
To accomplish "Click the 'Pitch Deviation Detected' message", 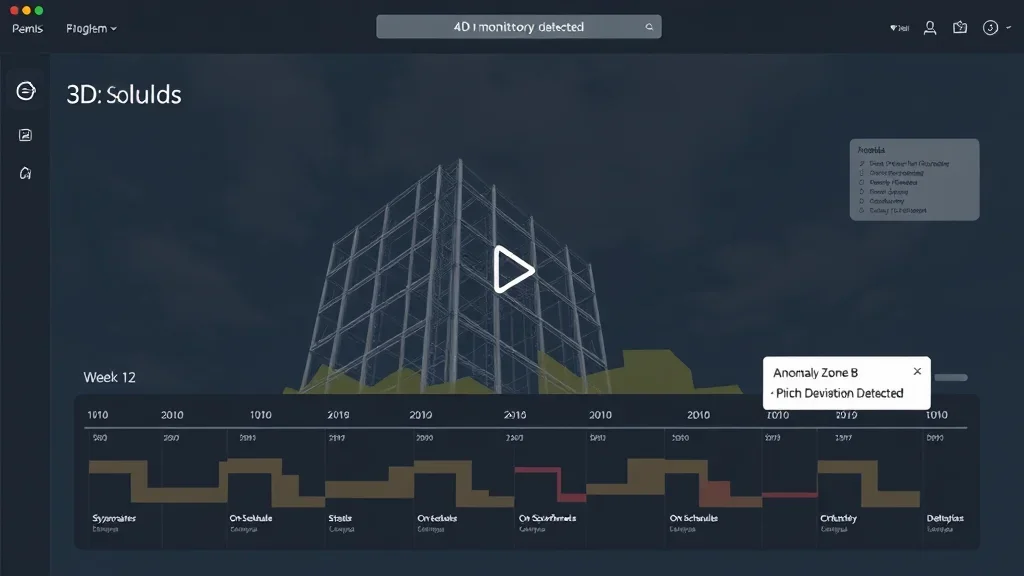I will coord(839,393).
